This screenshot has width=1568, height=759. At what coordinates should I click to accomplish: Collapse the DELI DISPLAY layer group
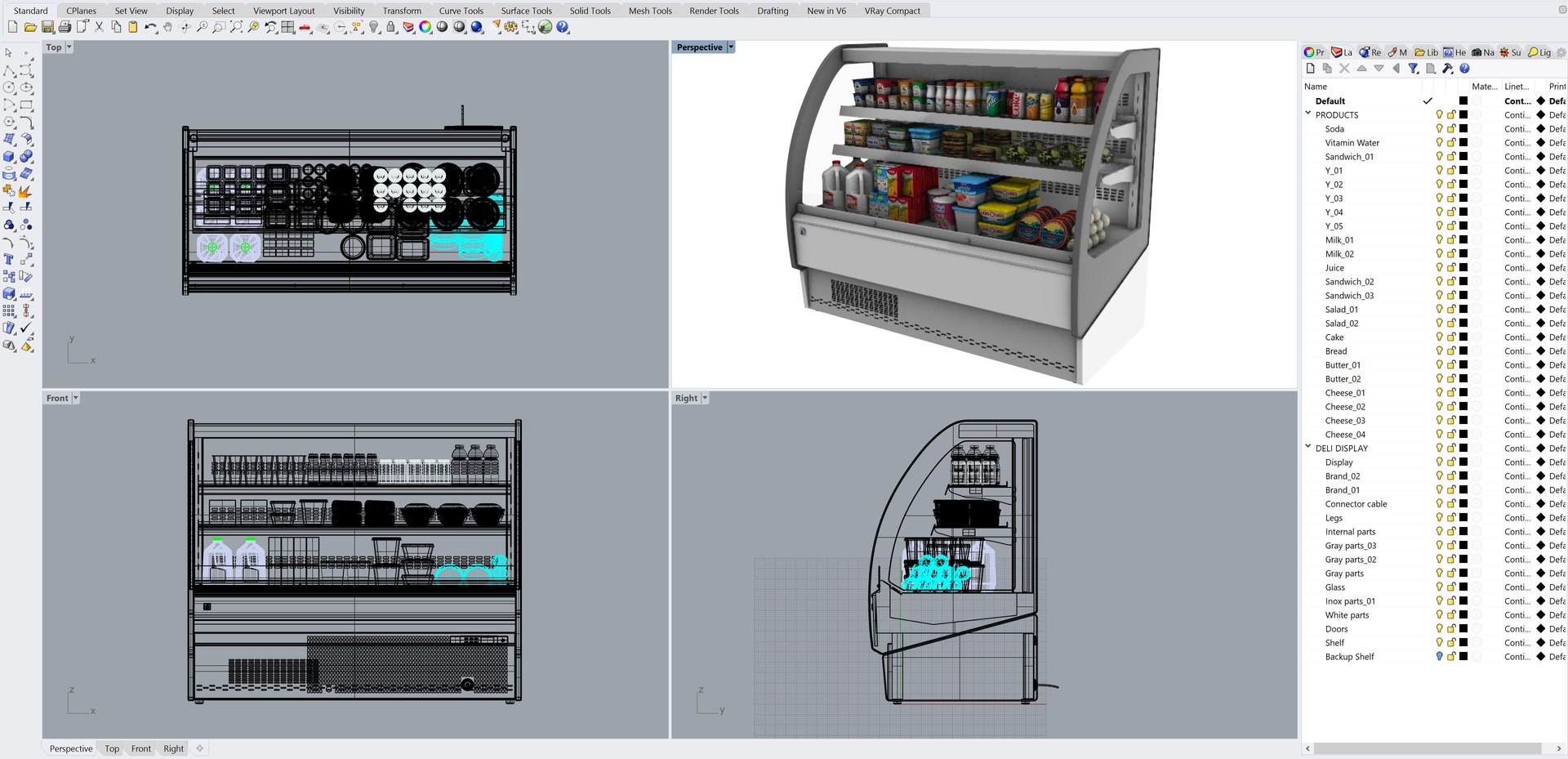1308,447
